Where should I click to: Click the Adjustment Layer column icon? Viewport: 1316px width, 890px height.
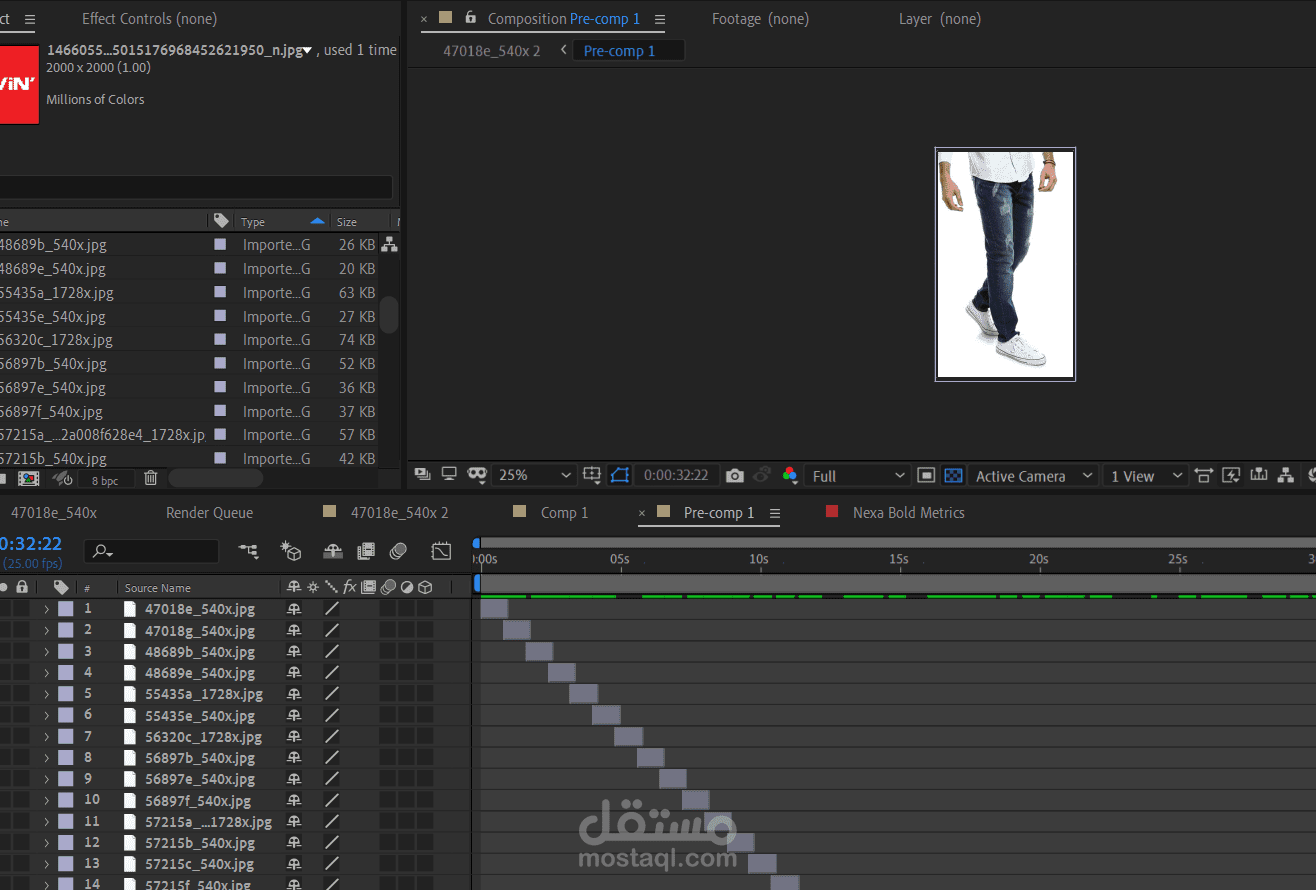pyautogui.click(x=407, y=587)
